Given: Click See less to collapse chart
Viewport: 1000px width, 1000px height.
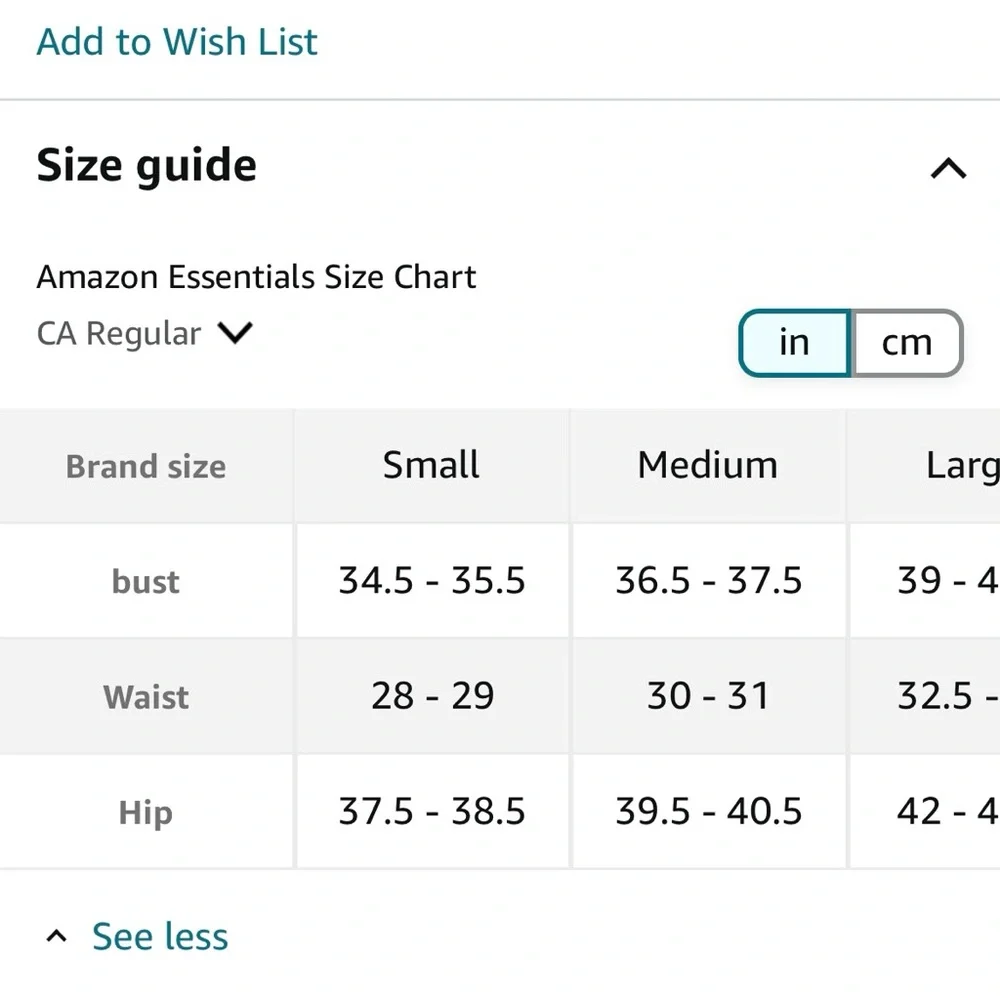Looking at the screenshot, I should [160, 937].
